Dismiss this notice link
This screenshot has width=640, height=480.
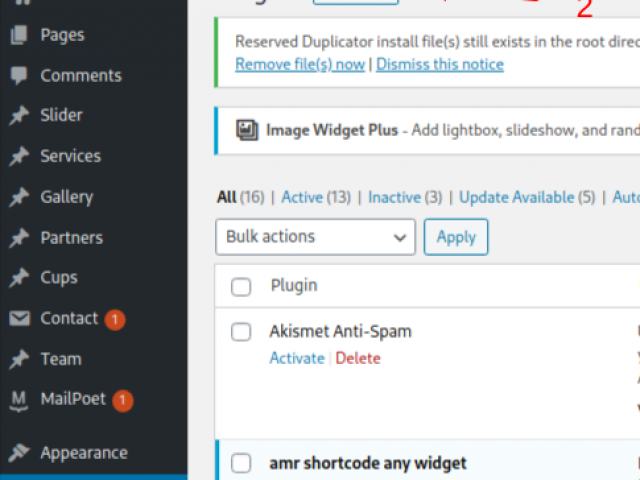pos(440,64)
